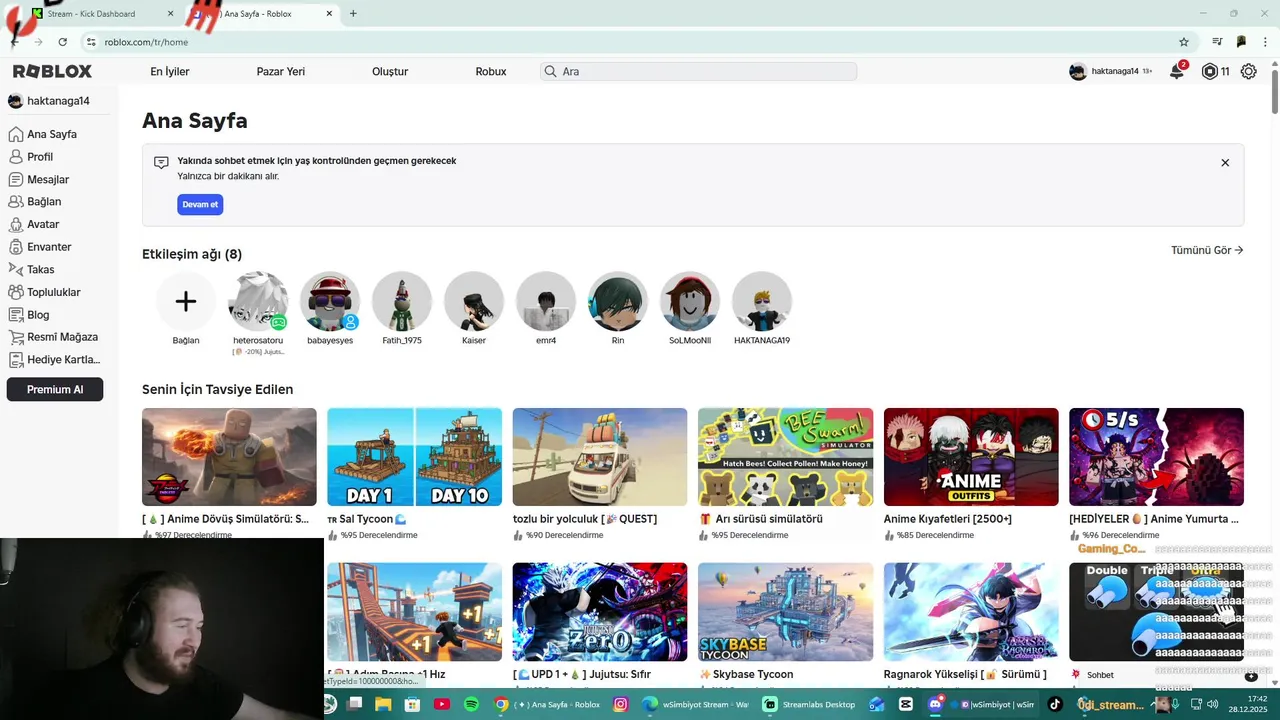The width and height of the screenshot is (1280, 720).
Task: Click the Premium Al button
Action: (x=55, y=390)
